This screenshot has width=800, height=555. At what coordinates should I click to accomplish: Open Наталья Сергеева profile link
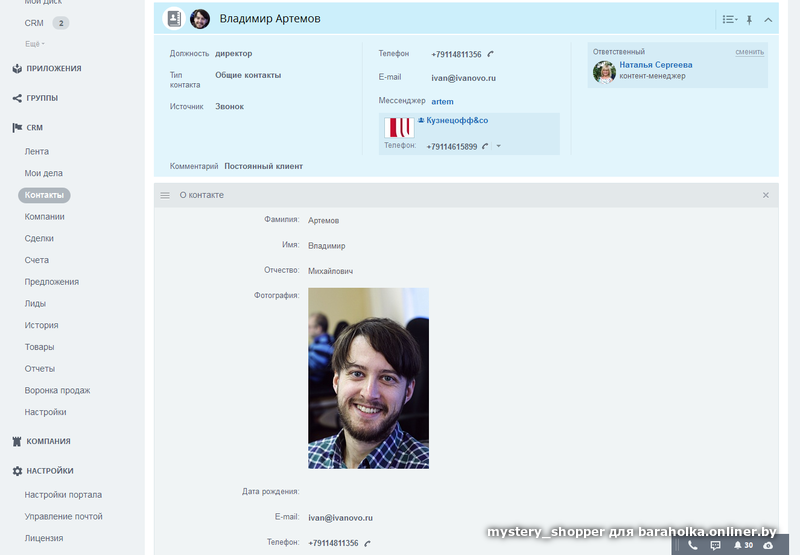(x=656, y=65)
